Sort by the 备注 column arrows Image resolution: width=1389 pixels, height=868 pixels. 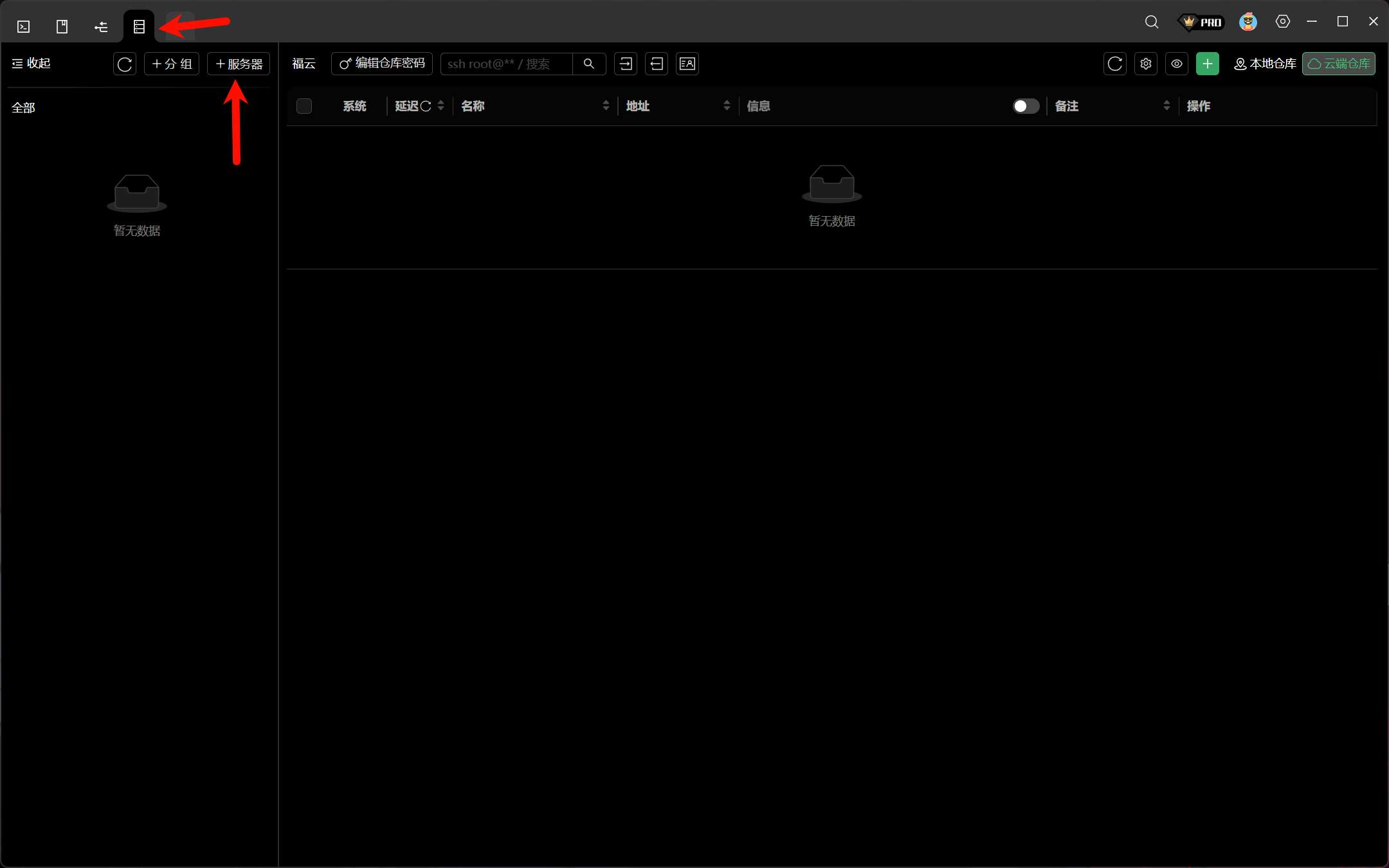(x=1167, y=106)
